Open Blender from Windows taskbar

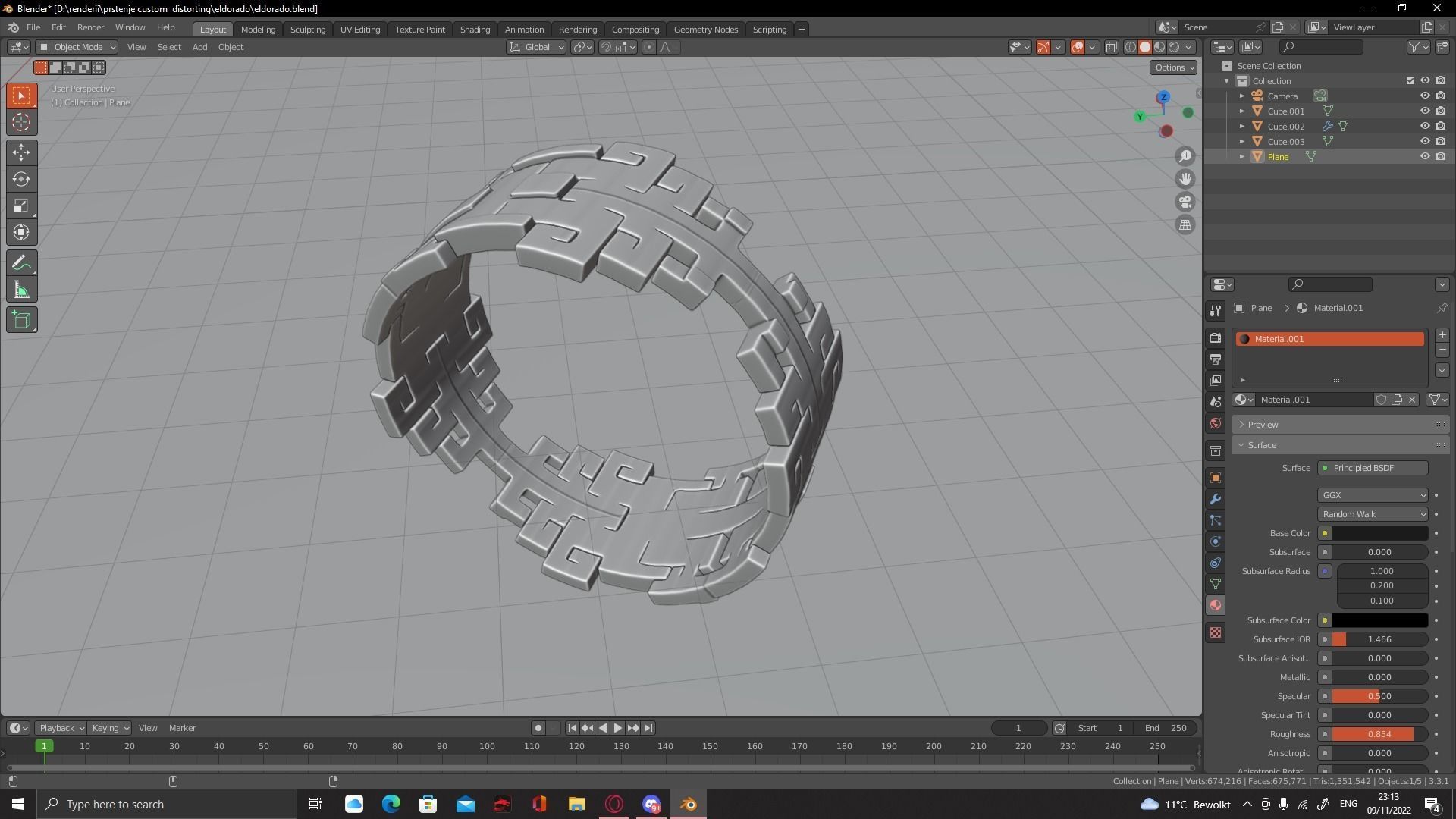pos(689,804)
